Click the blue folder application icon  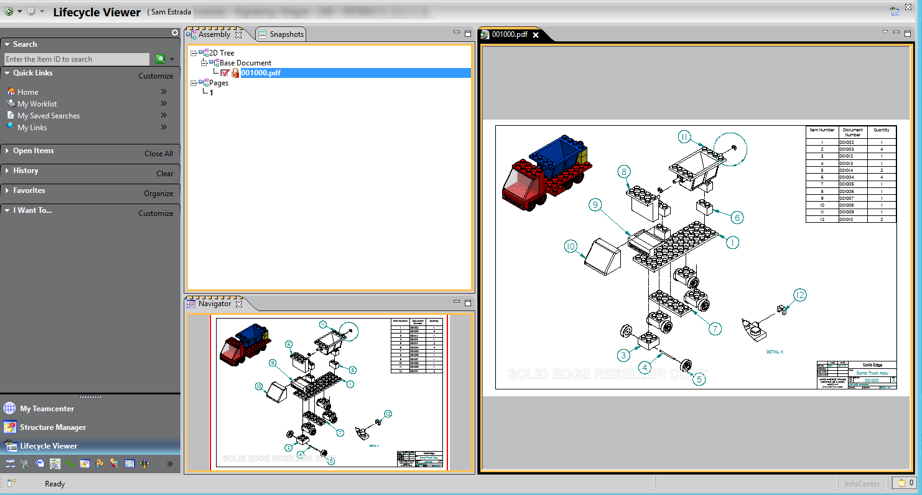click(x=40, y=463)
